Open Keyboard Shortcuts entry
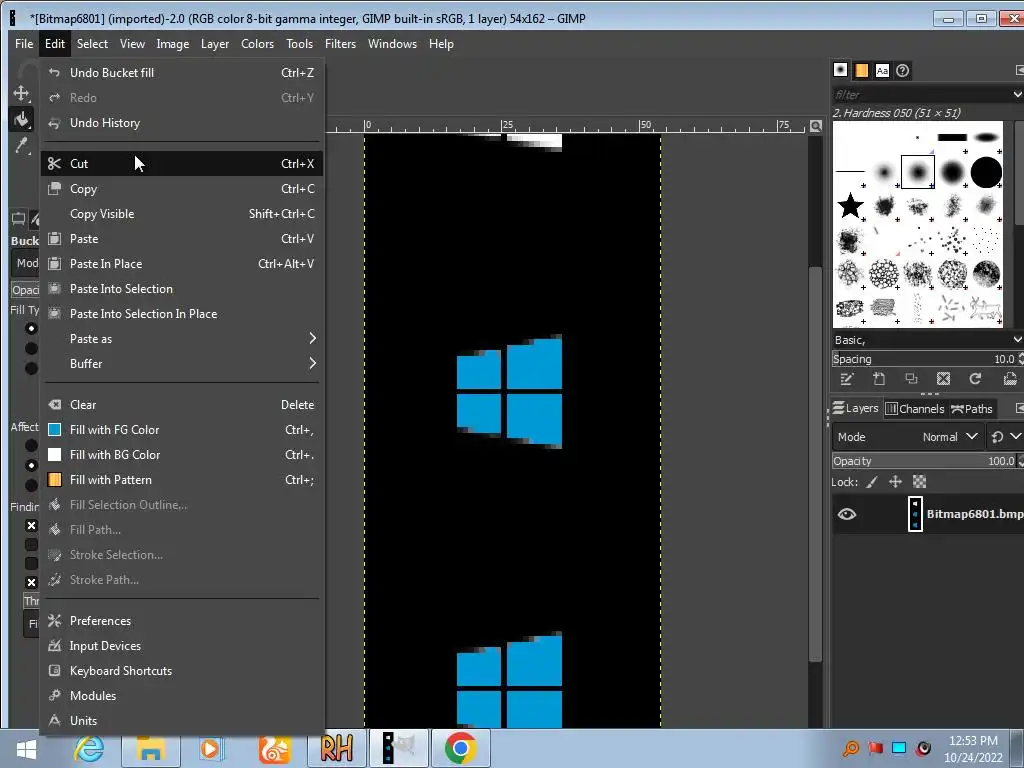The width and height of the screenshot is (1024, 768). point(182,671)
